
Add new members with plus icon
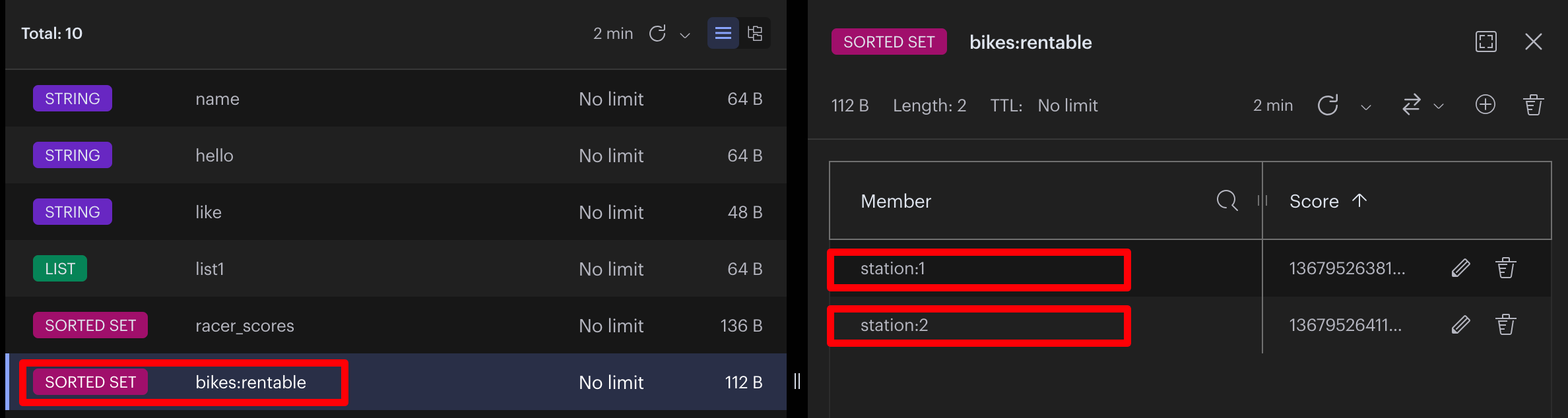pos(1486,105)
